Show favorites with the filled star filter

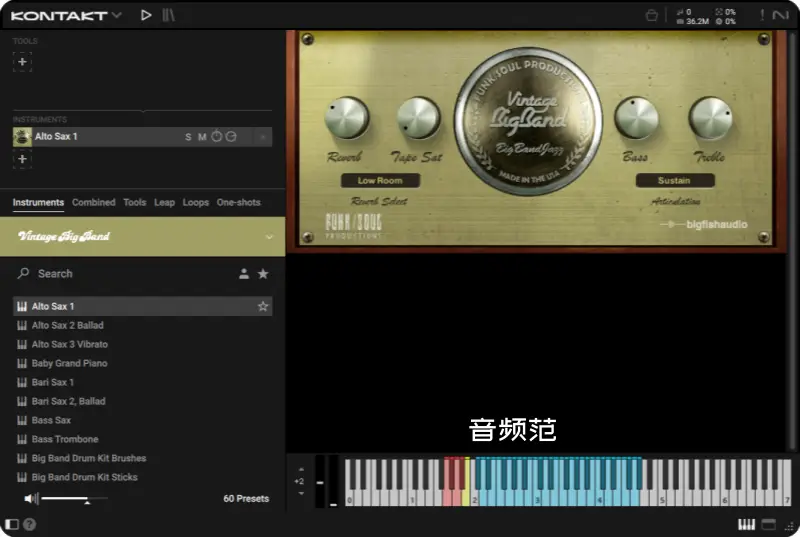[263, 274]
